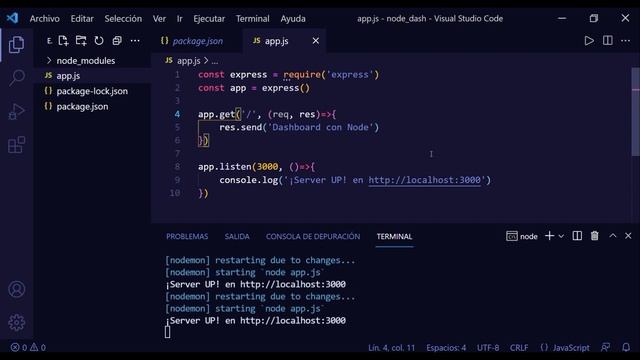The image size is (640, 360).
Task: Expand the node_modules folder
Action: point(86,61)
